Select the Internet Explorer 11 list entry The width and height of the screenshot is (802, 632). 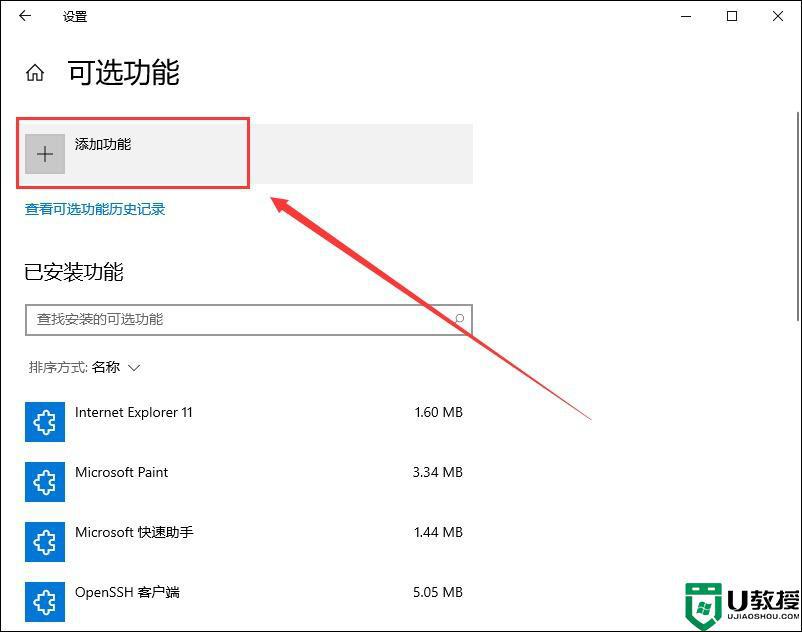(x=134, y=412)
